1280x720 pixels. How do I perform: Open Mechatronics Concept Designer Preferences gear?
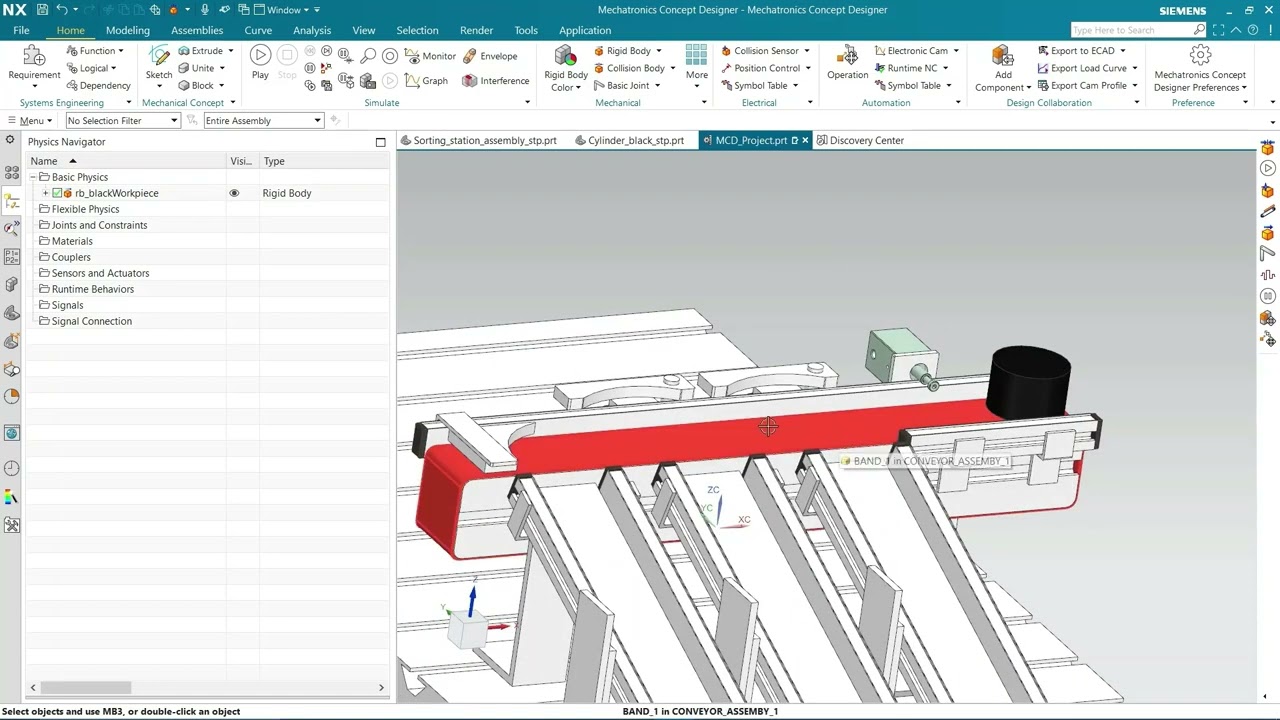tap(1200, 56)
